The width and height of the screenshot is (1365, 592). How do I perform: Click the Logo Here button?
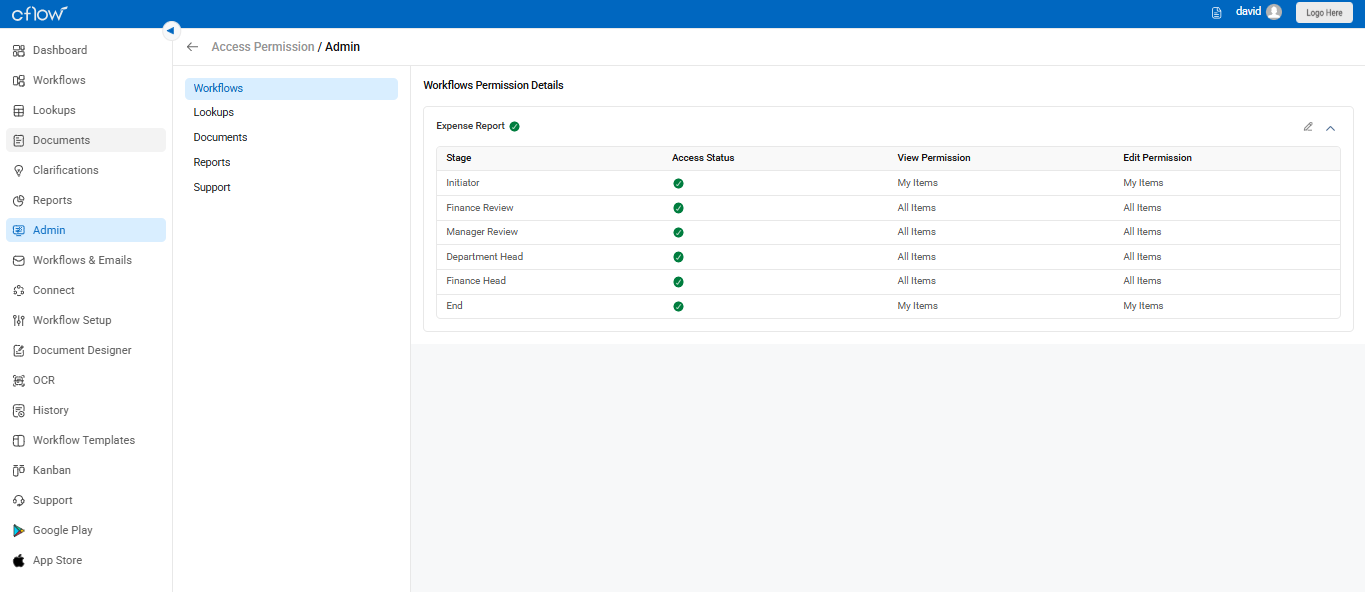point(1324,13)
